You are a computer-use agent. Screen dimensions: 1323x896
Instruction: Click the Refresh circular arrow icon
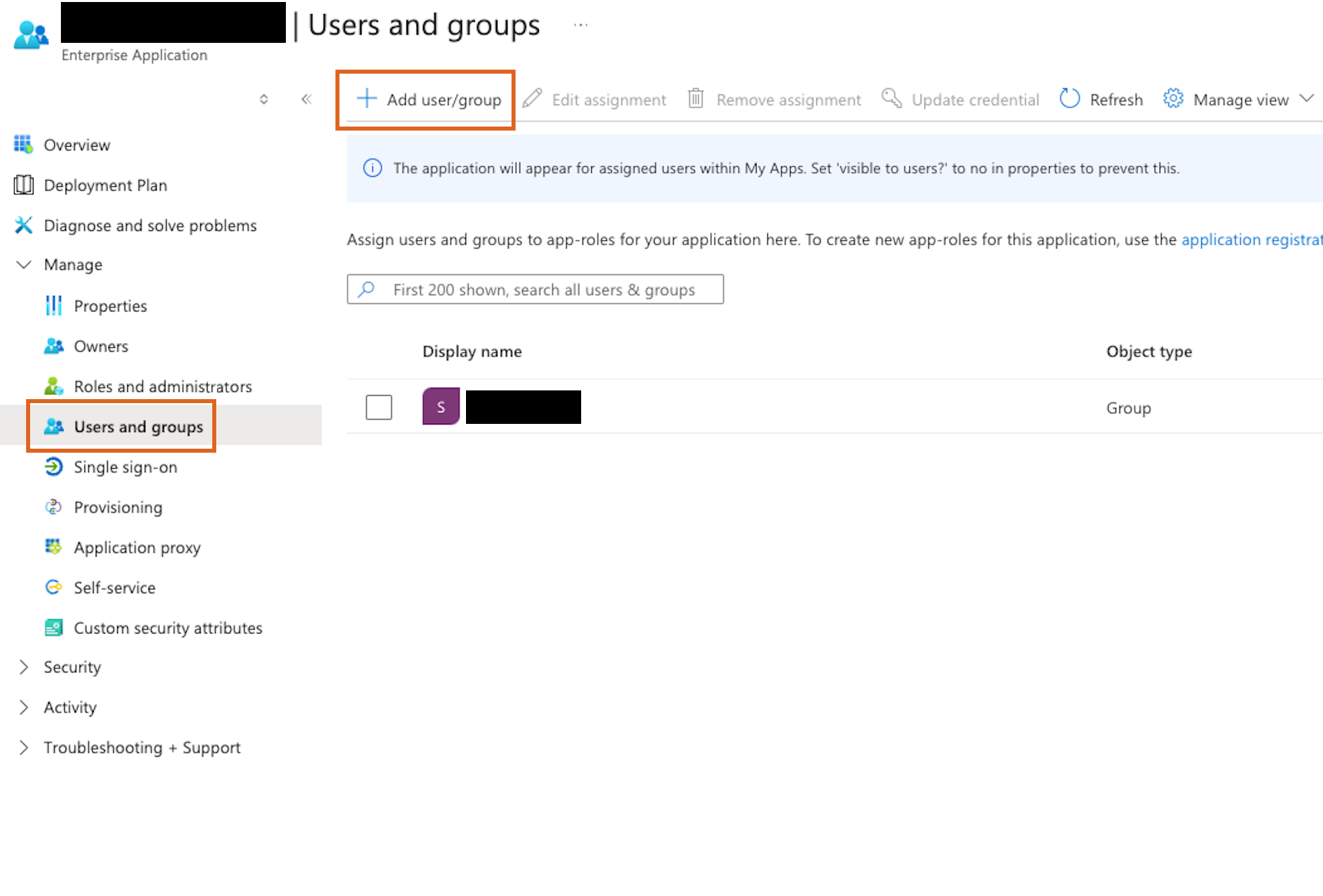[1069, 99]
